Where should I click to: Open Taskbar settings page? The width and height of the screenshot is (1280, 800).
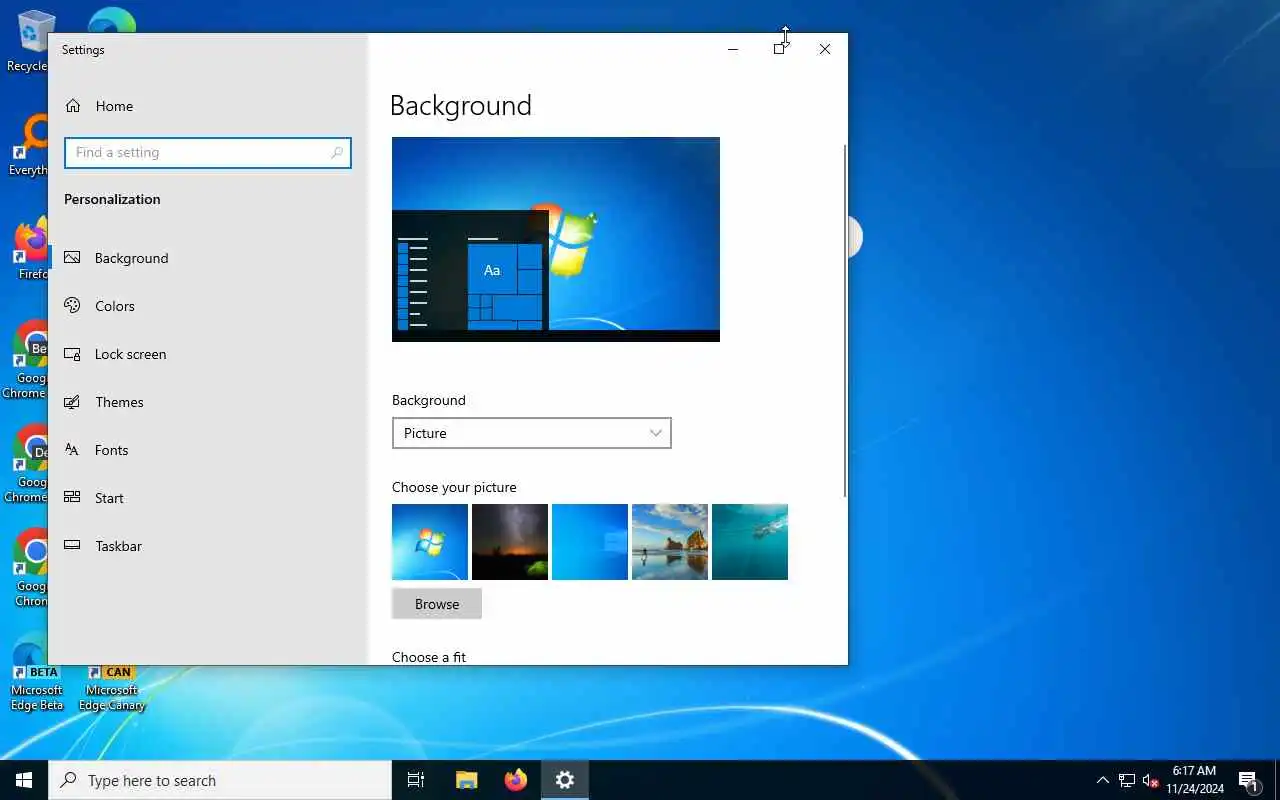(207, 546)
